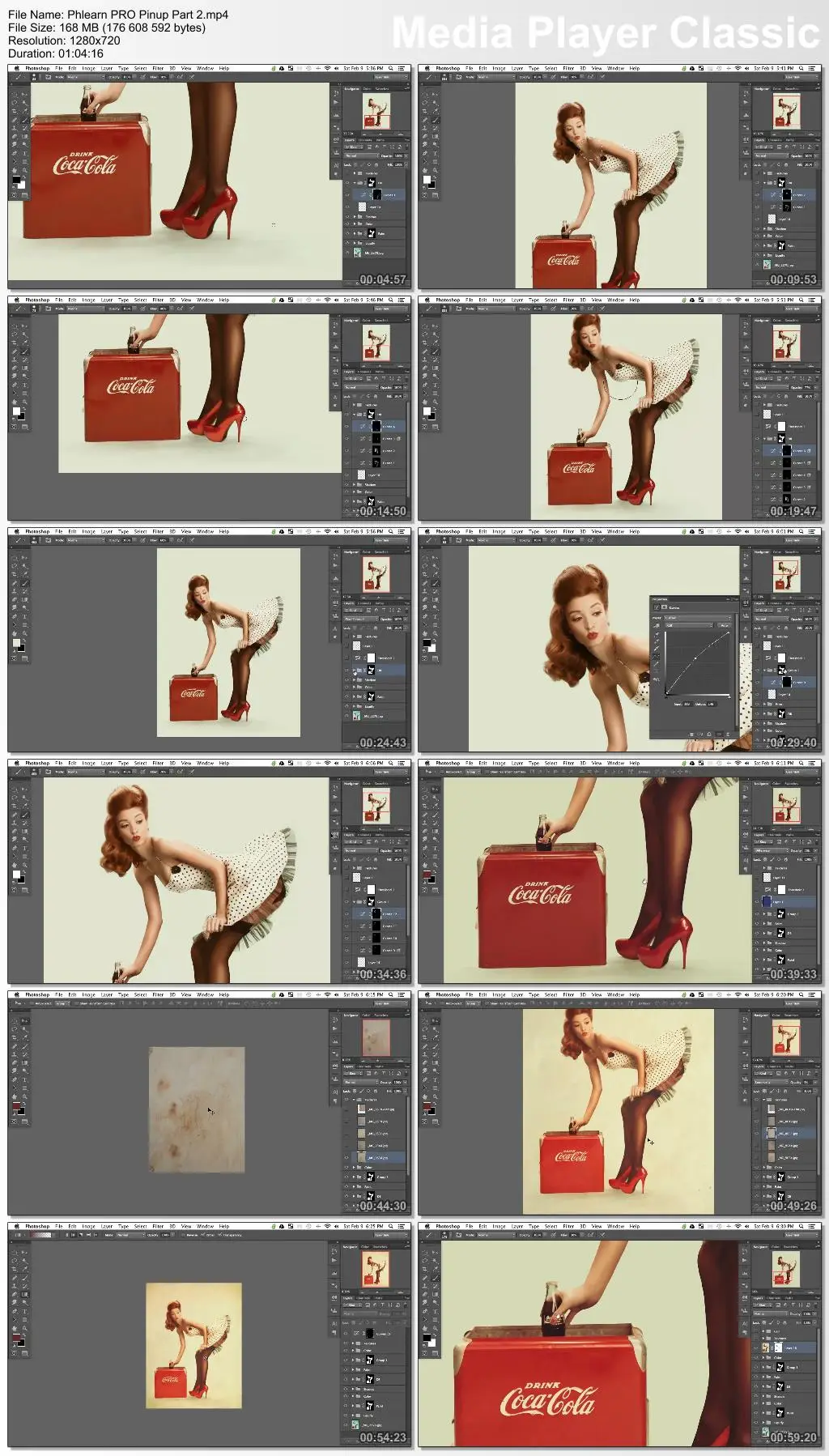
Task: Toggle selected Curves layer eye in 00:29:40 frame
Action: pyautogui.click(x=757, y=682)
